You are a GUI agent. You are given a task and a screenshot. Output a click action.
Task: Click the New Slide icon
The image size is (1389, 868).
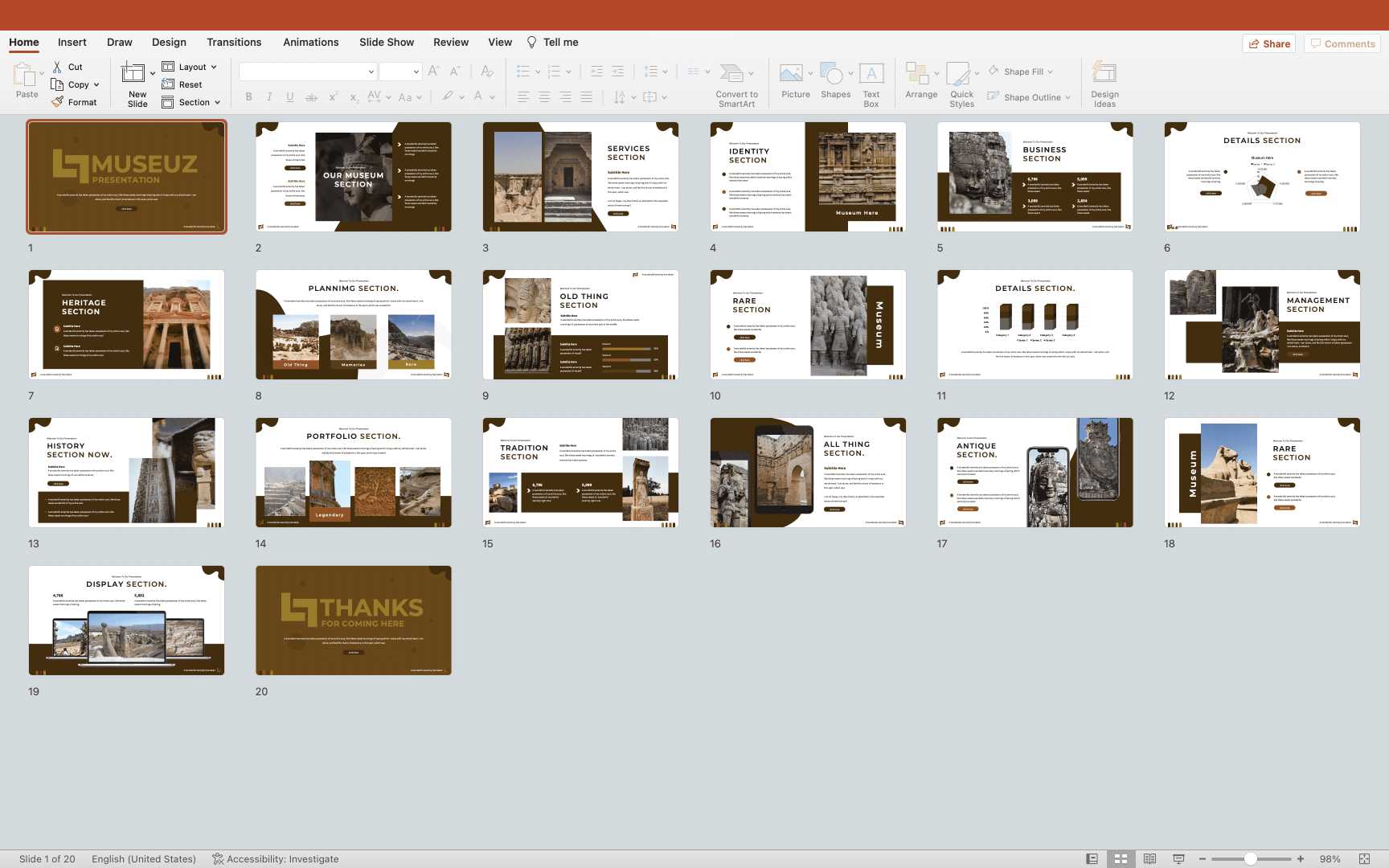tap(133, 74)
